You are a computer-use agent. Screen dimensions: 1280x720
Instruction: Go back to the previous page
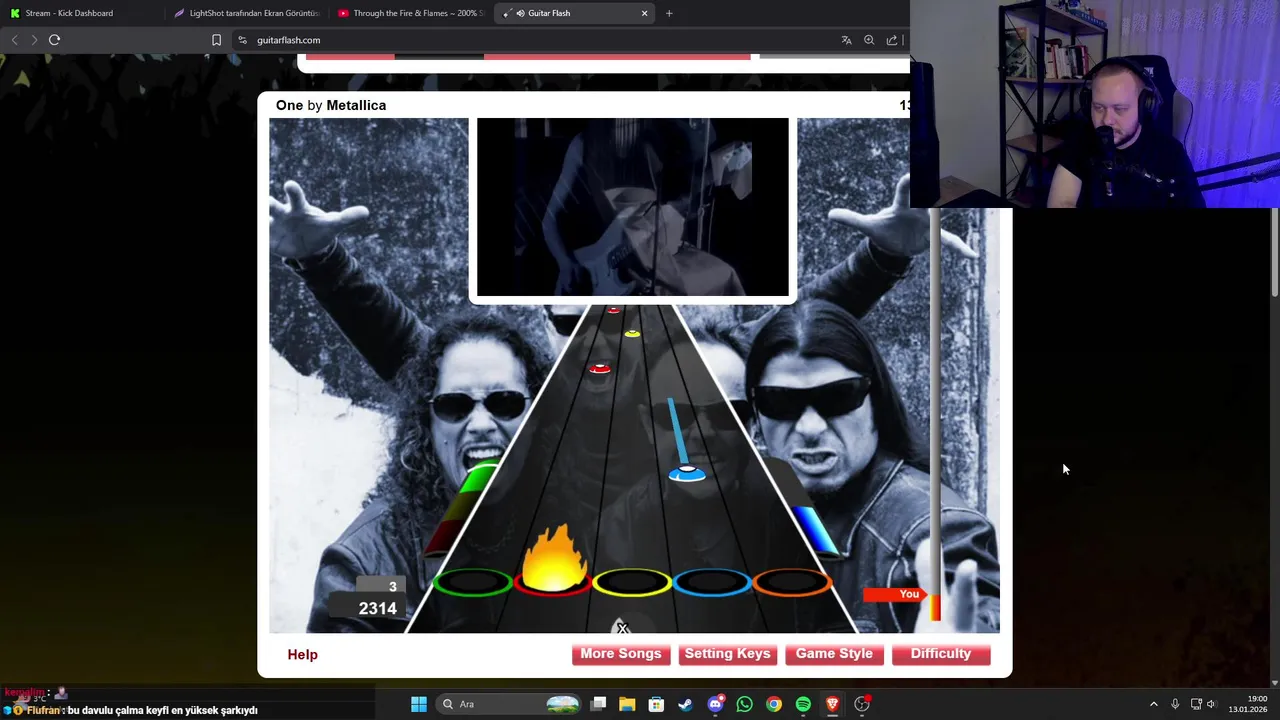[14, 40]
